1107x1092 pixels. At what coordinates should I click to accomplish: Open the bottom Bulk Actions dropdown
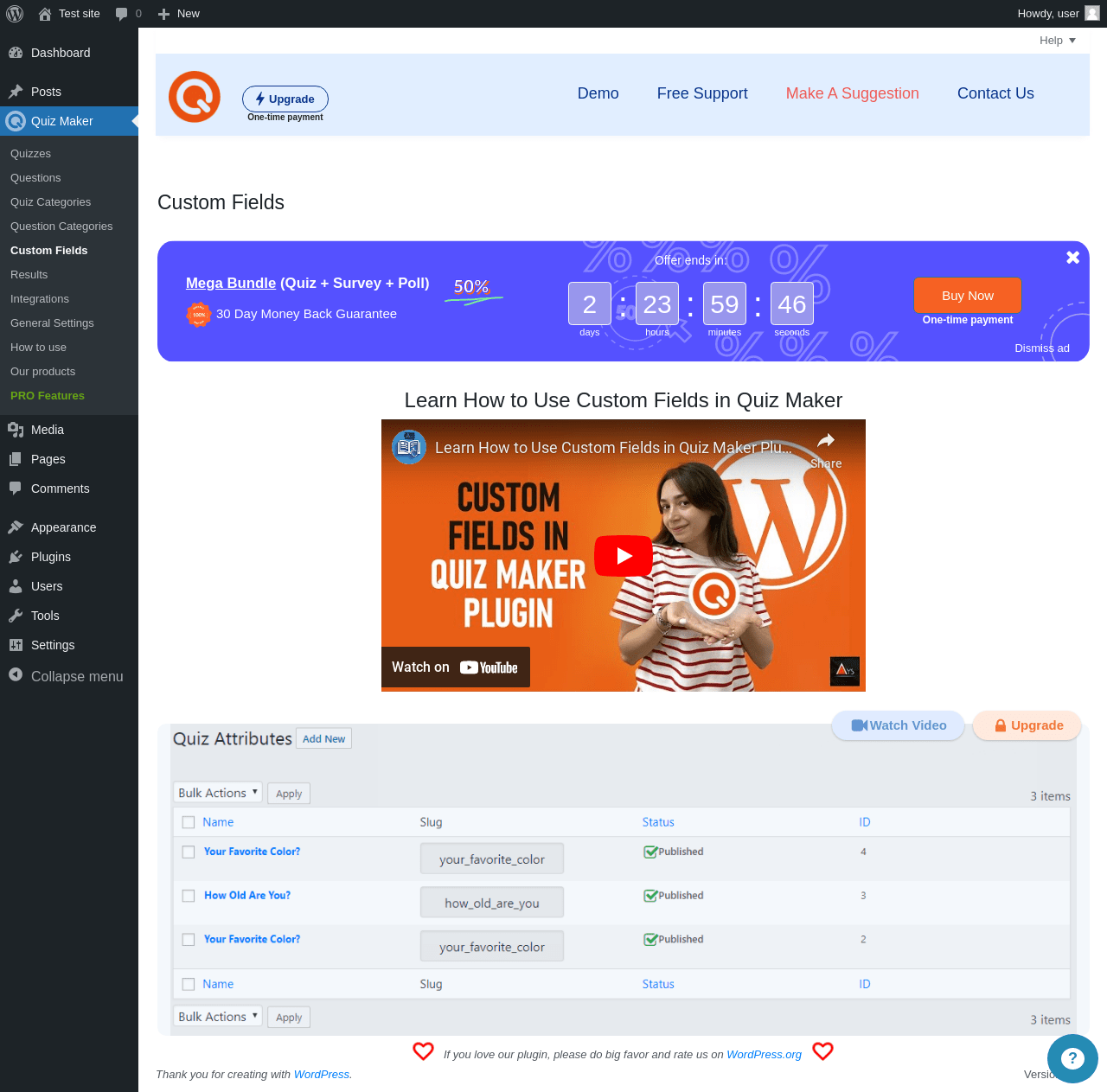[218, 1017]
